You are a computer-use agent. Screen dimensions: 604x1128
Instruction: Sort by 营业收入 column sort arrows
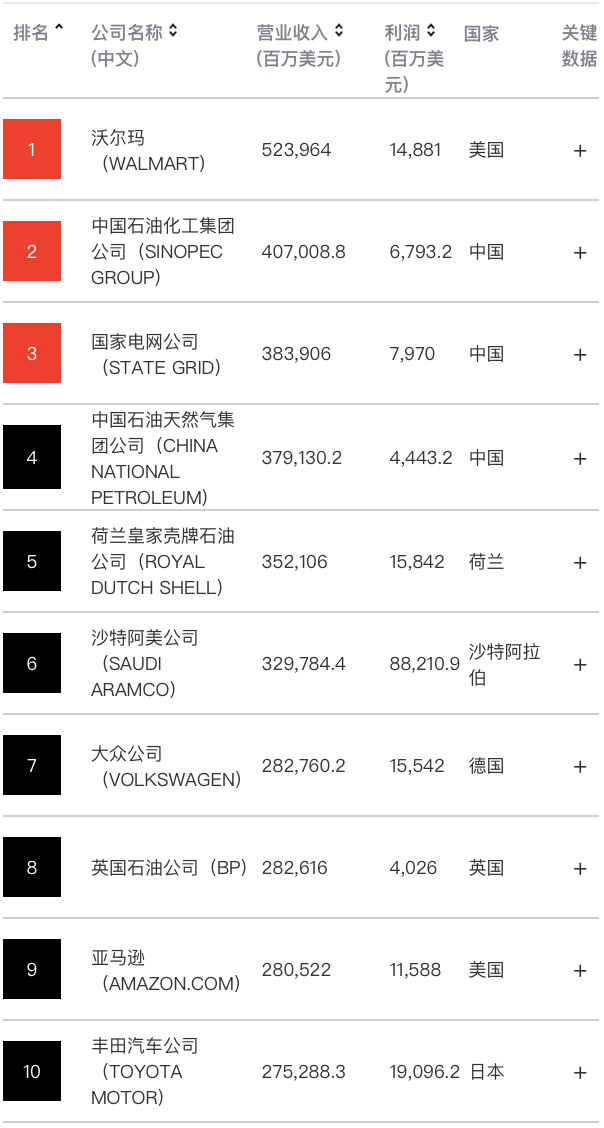[339, 31]
